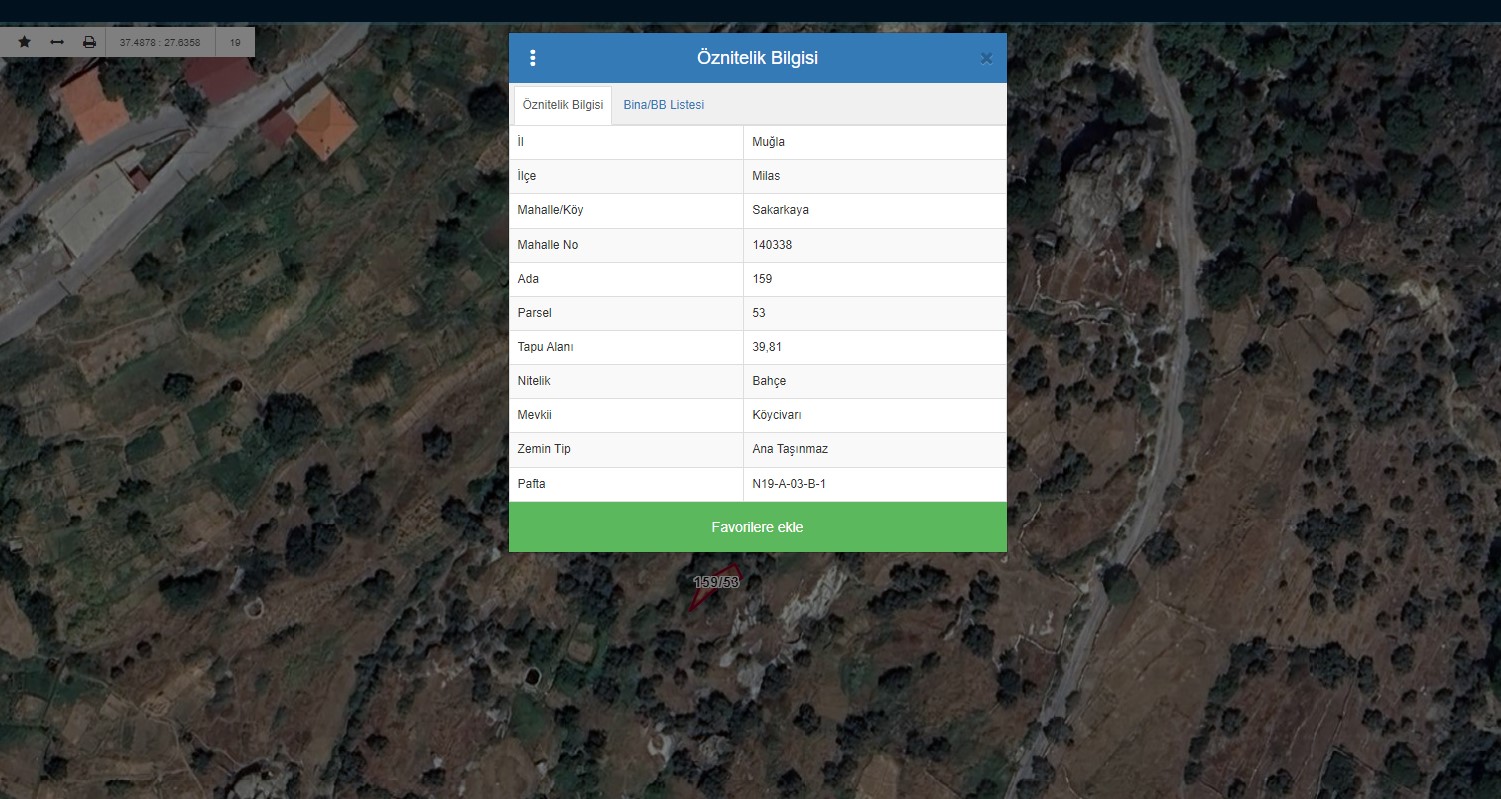Image resolution: width=1501 pixels, height=799 pixels.
Task: Click the Muğla province value cell
Action: [x=768, y=142]
